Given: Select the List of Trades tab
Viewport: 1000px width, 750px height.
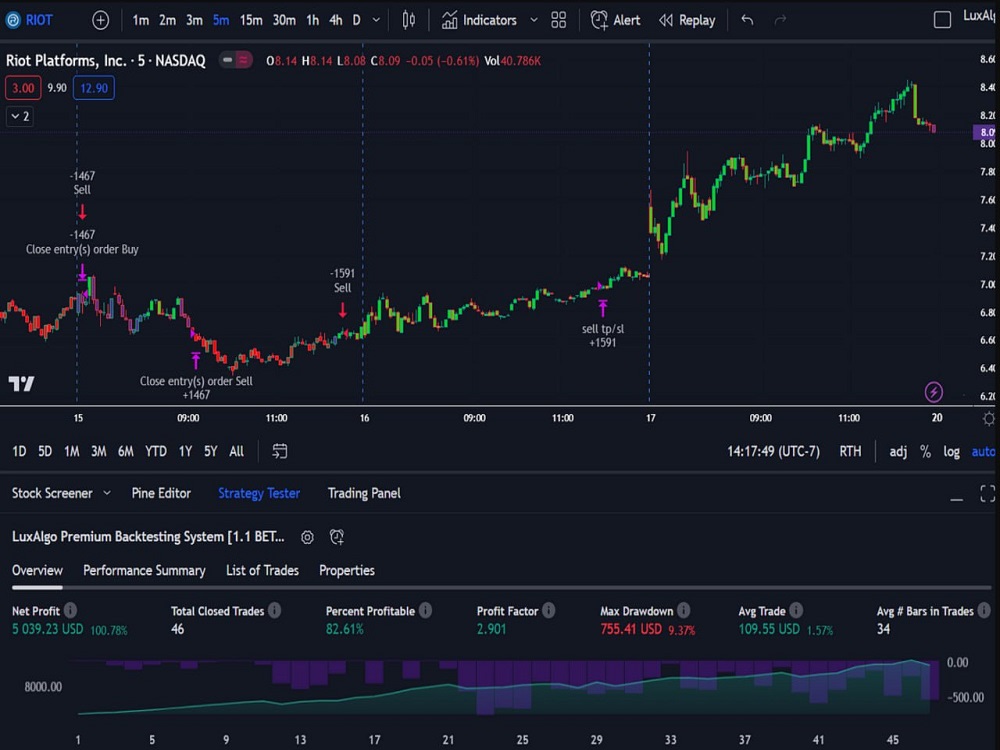Looking at the screenshot, I should coord(262,570).
